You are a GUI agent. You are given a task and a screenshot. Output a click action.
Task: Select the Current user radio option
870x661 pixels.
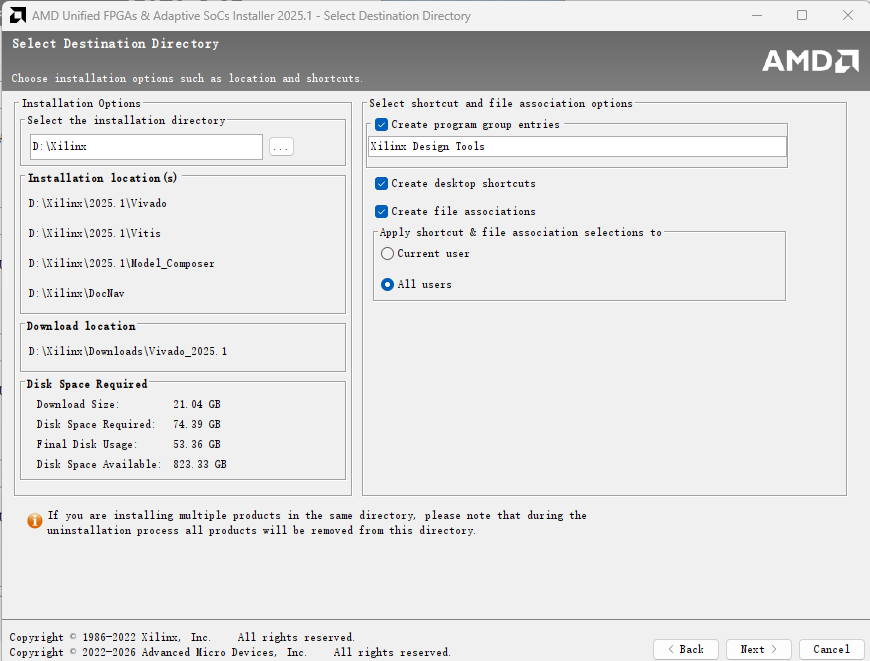tap(388, 254)
